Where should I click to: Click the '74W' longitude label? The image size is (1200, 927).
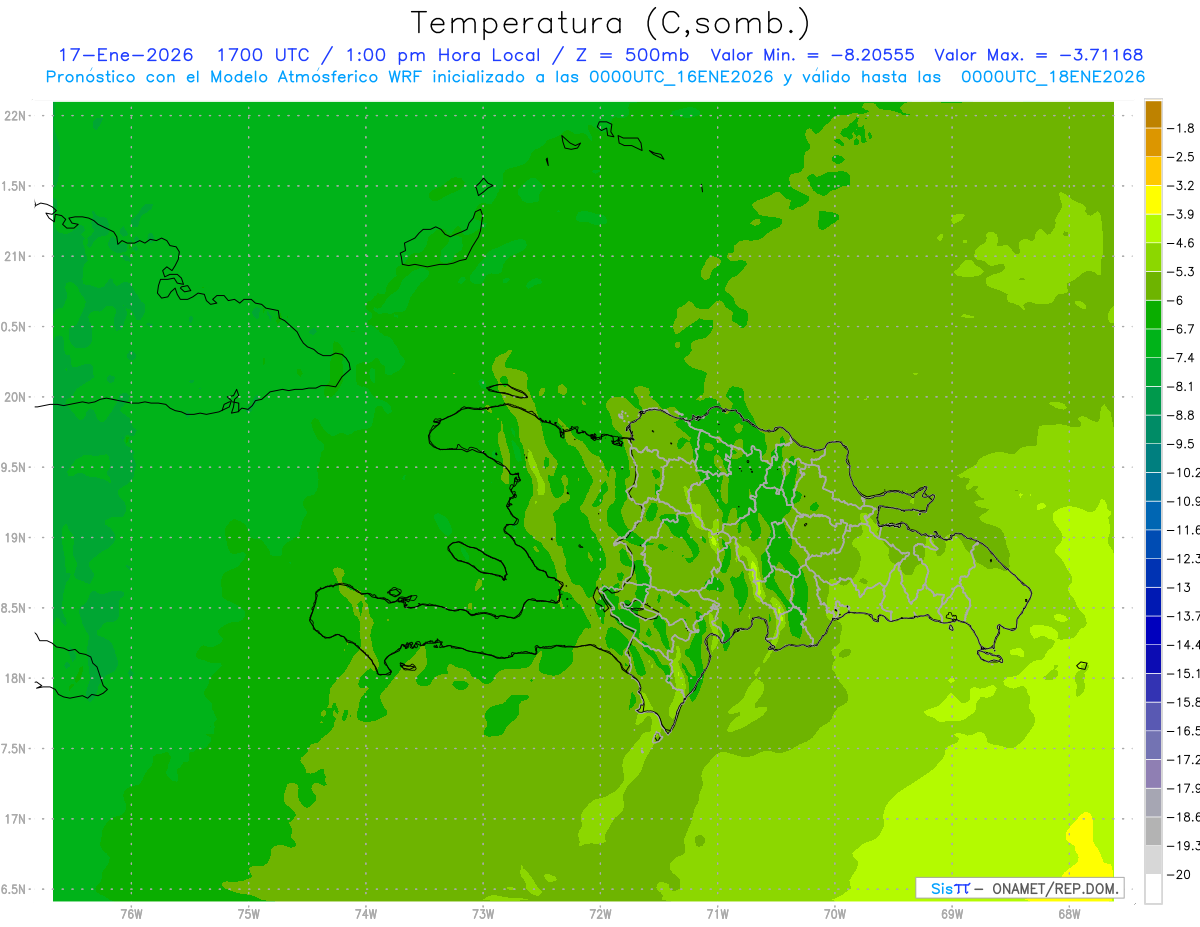point(366,914)
